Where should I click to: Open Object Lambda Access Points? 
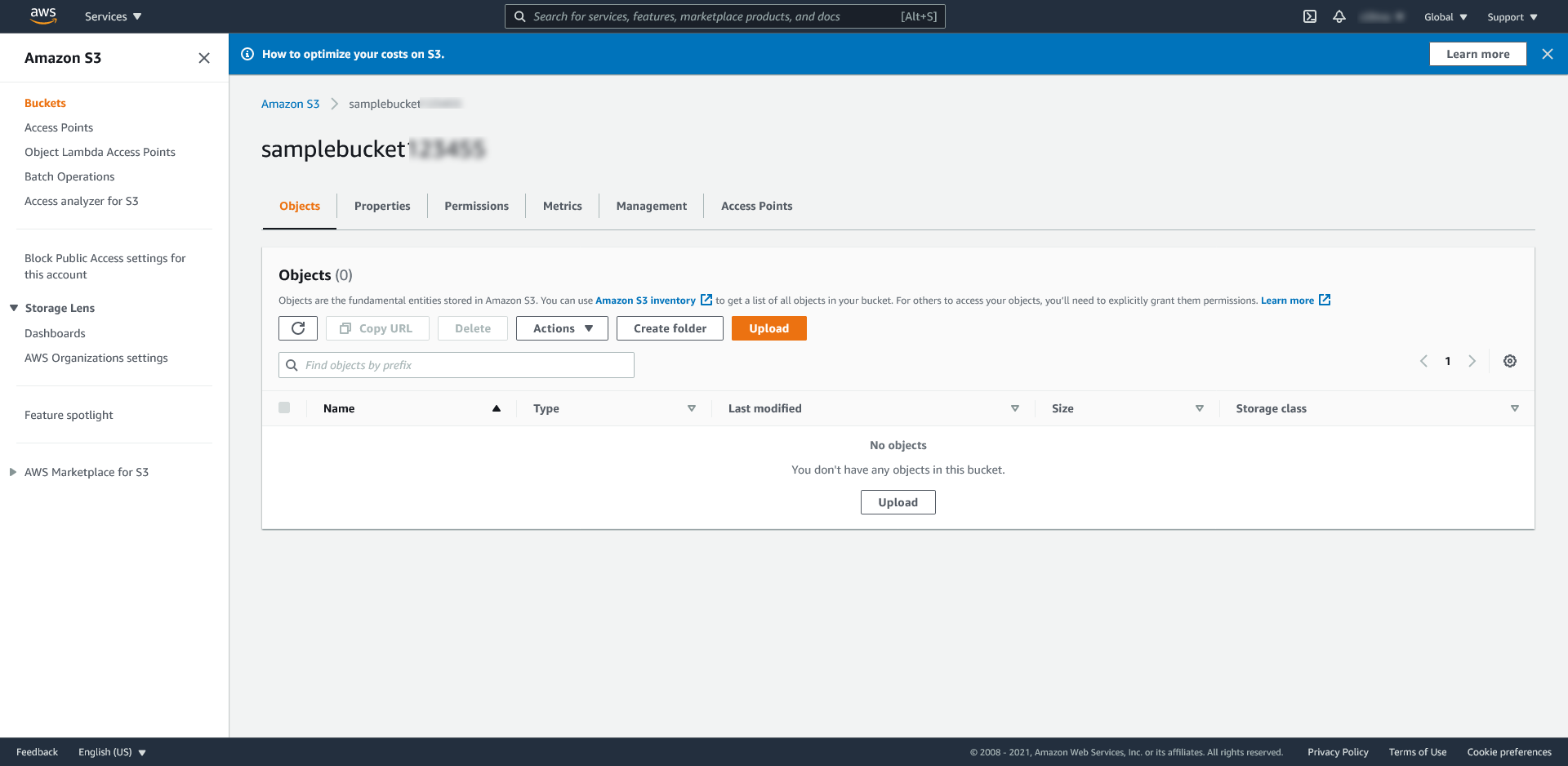point(100,152)
